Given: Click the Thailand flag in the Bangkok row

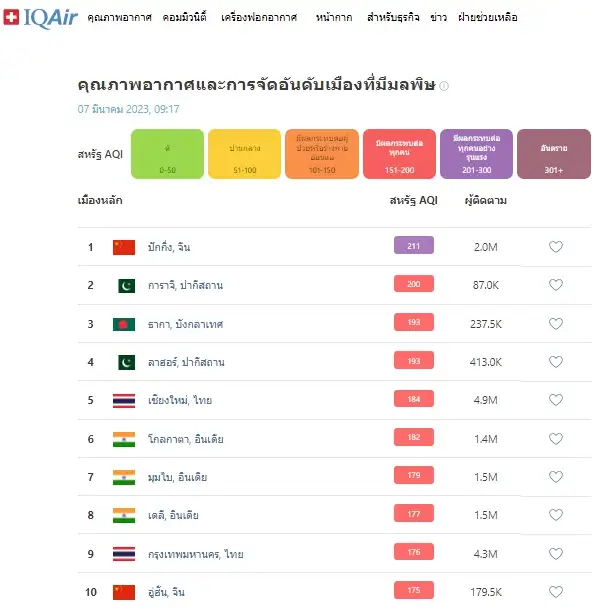Looking at the screenshot, I should [124, 554].
